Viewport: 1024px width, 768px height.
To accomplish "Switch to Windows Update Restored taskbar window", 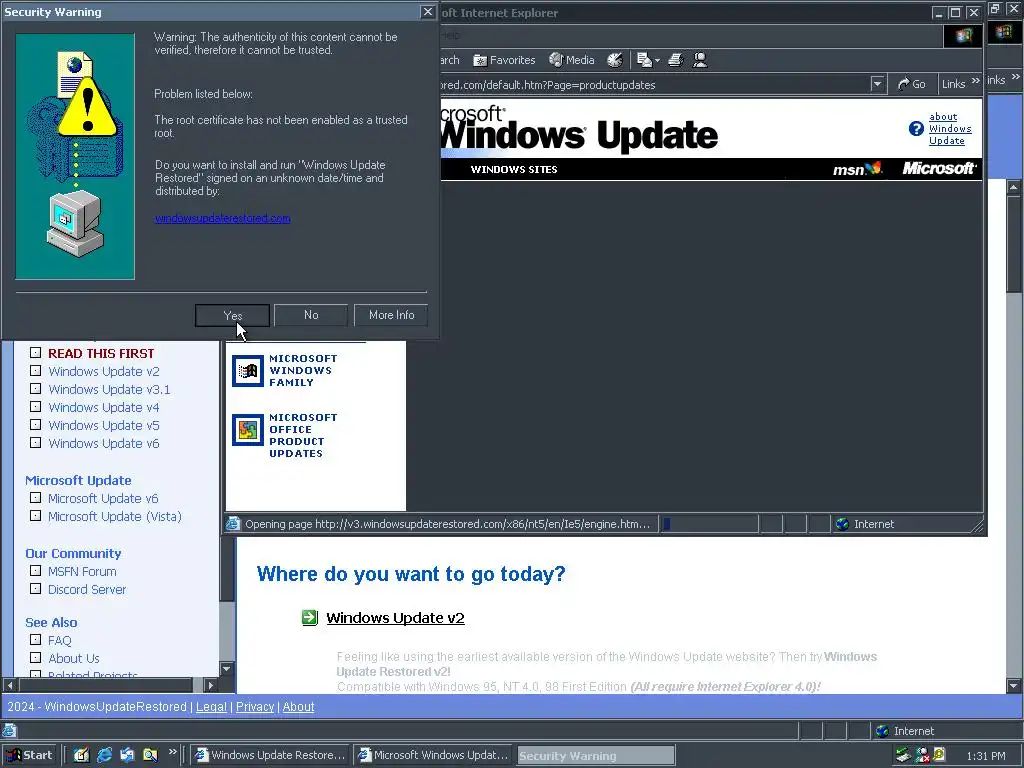I will coord(270,755).
